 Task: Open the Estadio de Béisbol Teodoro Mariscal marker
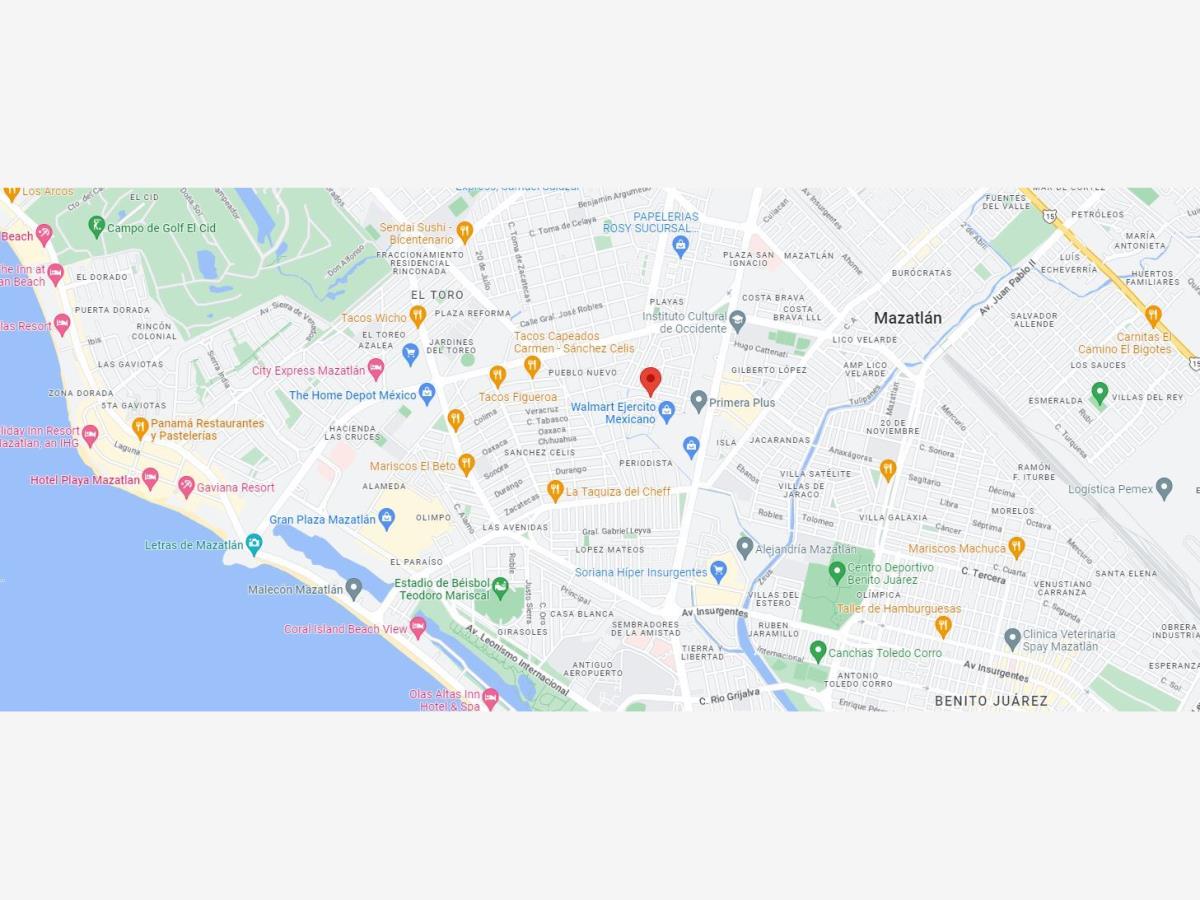[500, 588]
